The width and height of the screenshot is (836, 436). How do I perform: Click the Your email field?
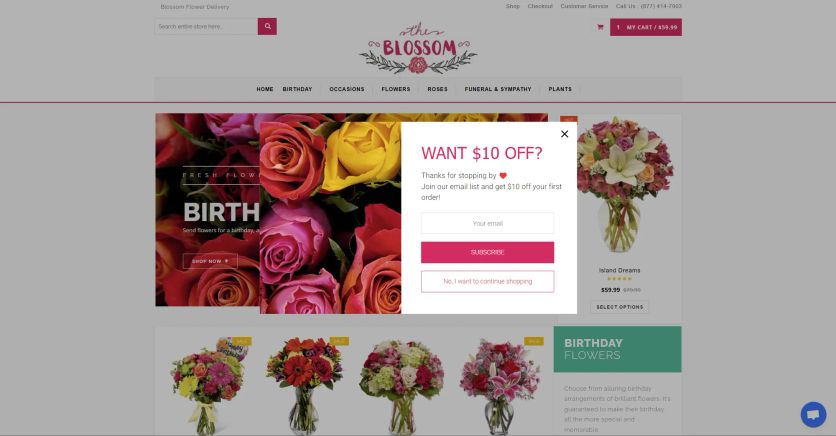pos(487,223)
